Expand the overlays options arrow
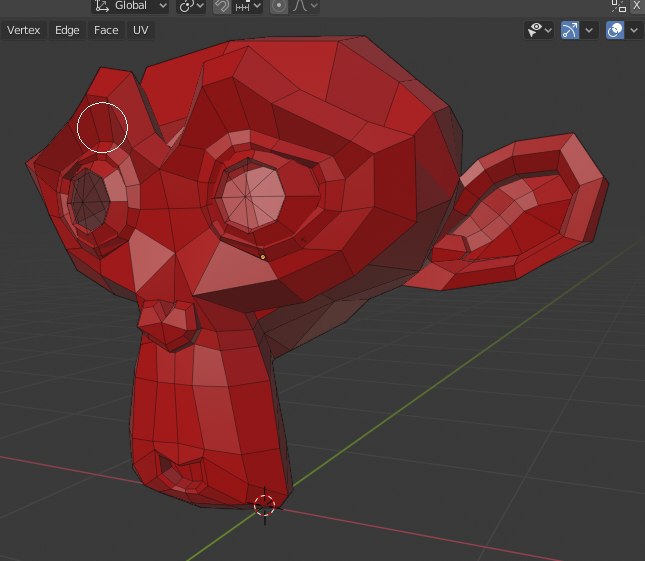This screenshot has width=645, height=561. [634, 30]
